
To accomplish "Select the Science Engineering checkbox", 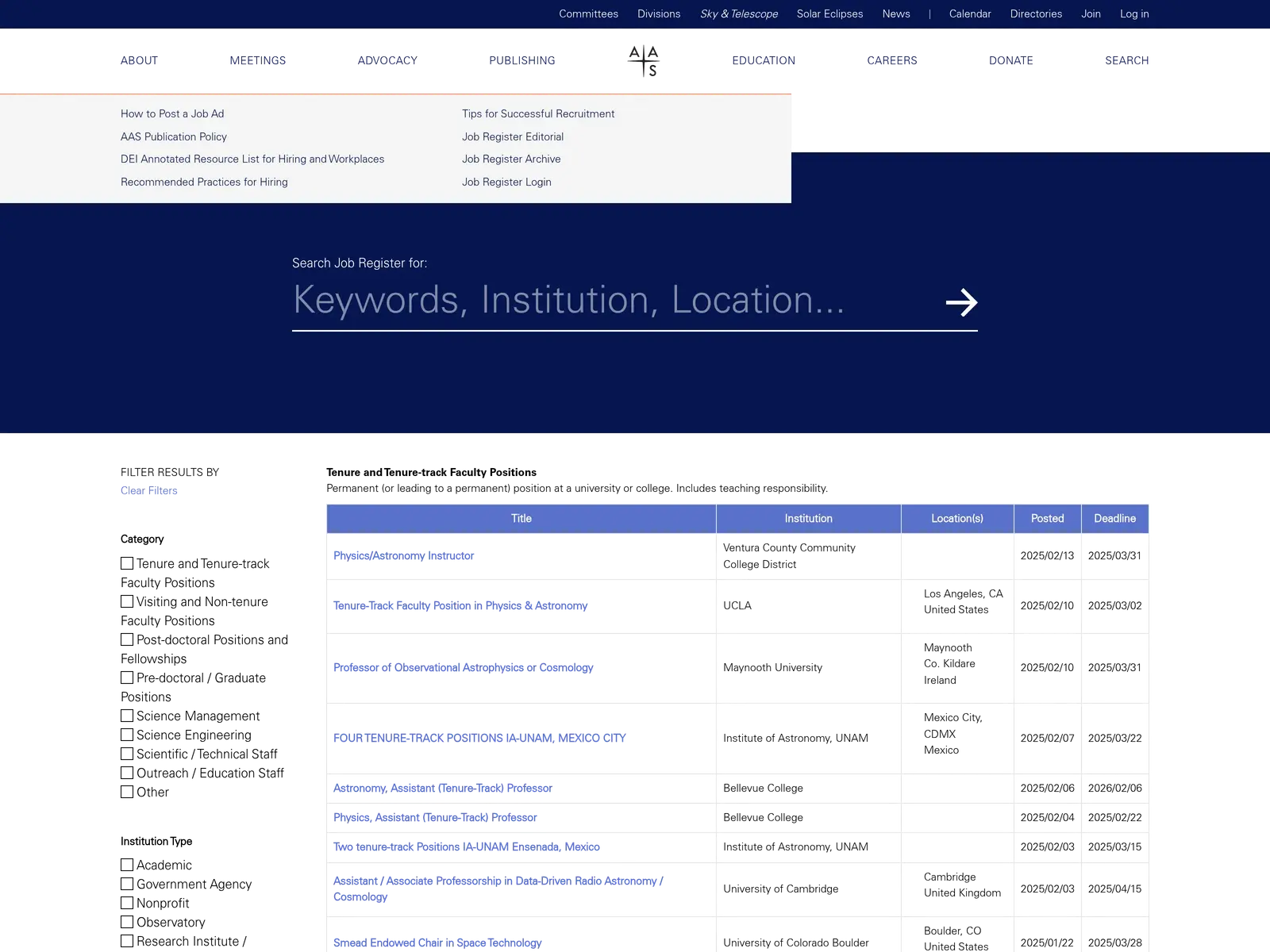I will pyautogui.click(x=127, y=735).
